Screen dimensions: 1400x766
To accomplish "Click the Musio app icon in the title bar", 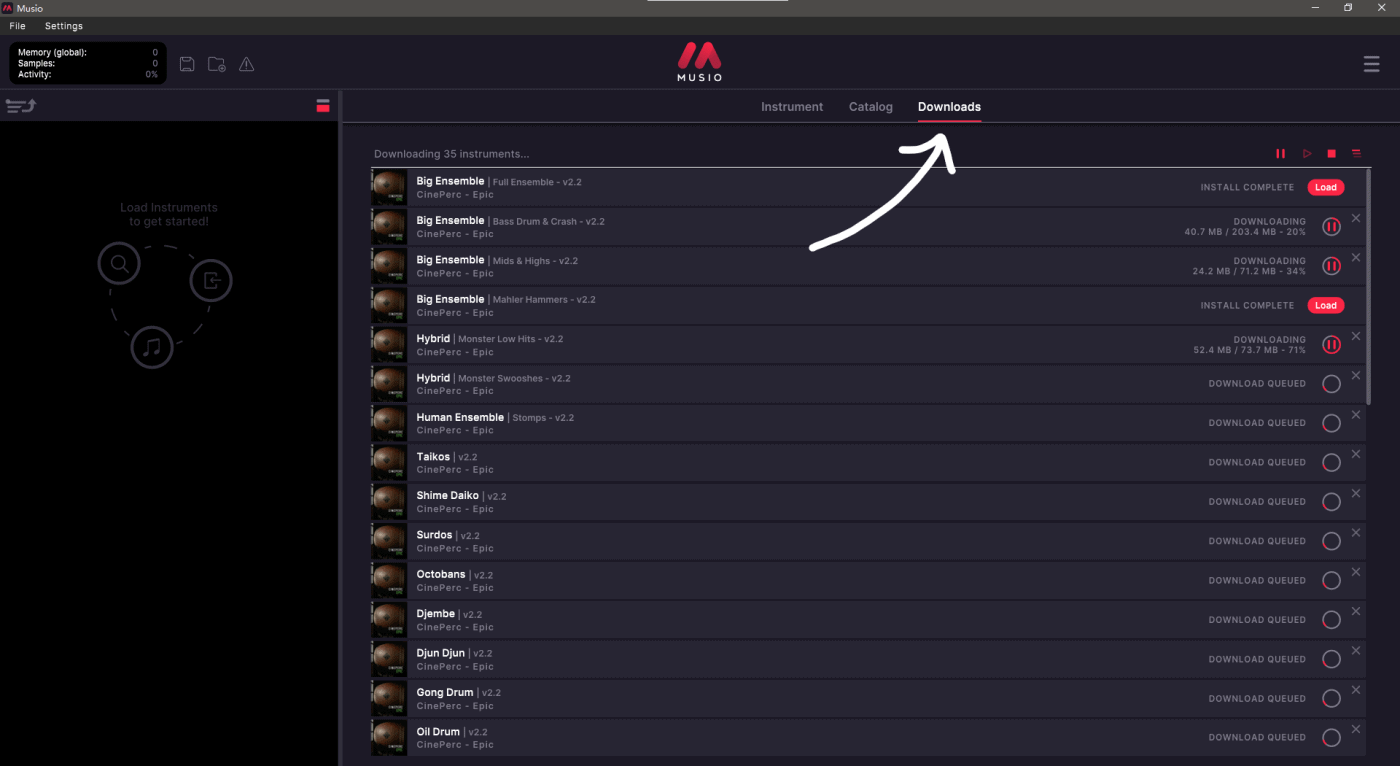I will tap(7, 8).
